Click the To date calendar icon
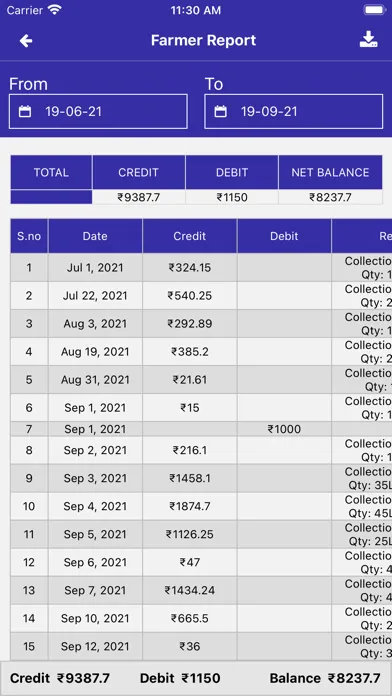Image resolution: width=392 pixels, height=696 pixels. pos(220,111)
